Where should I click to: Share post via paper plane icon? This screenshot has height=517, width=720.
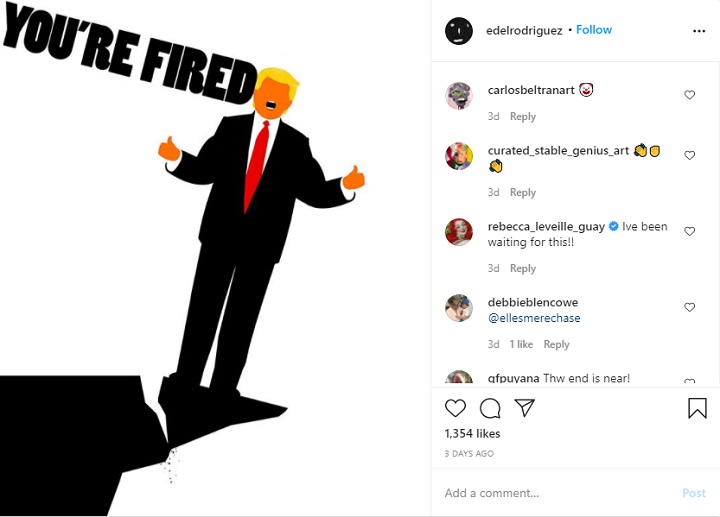(525, 408)
